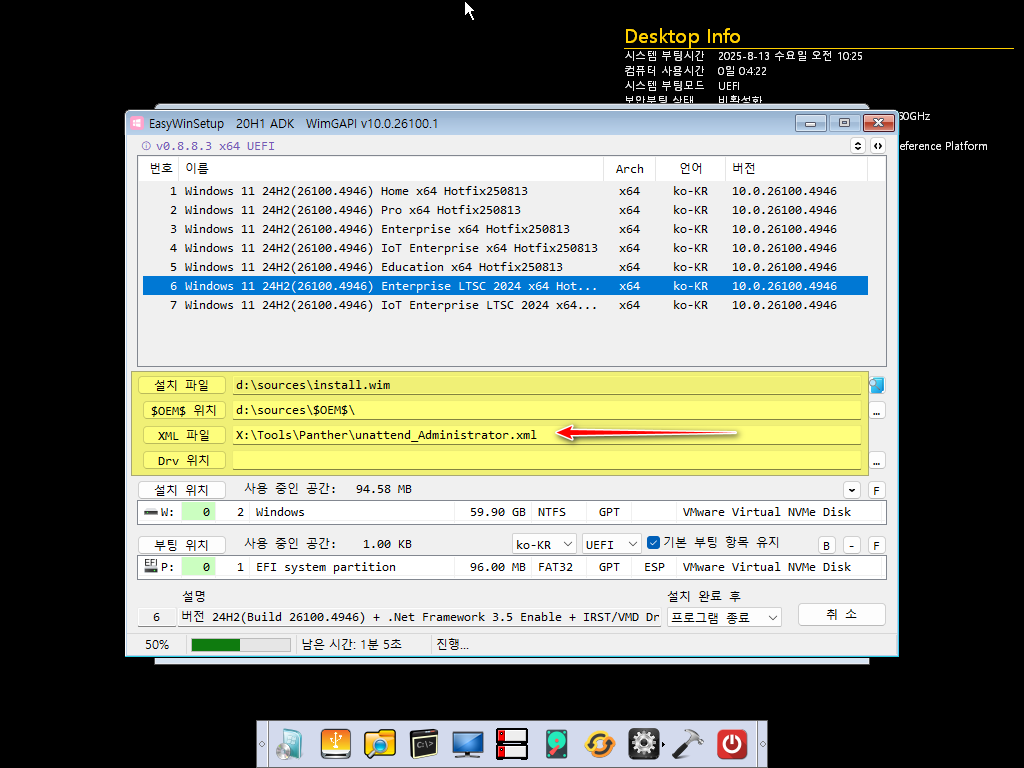Click the dock's right edge diamond handle
The width and height of the screenshot is (1024, 768).
[762, 744]
